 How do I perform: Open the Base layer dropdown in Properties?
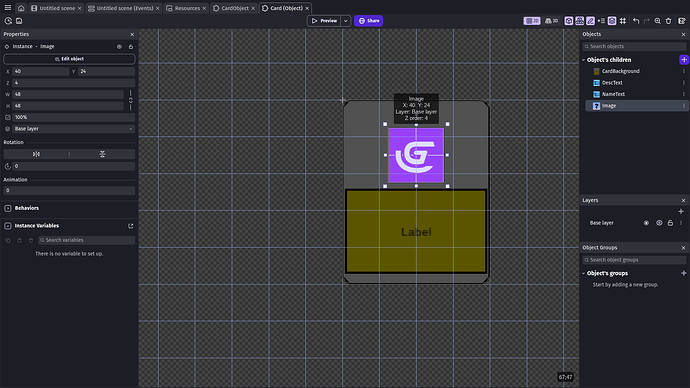click(73, 129)
